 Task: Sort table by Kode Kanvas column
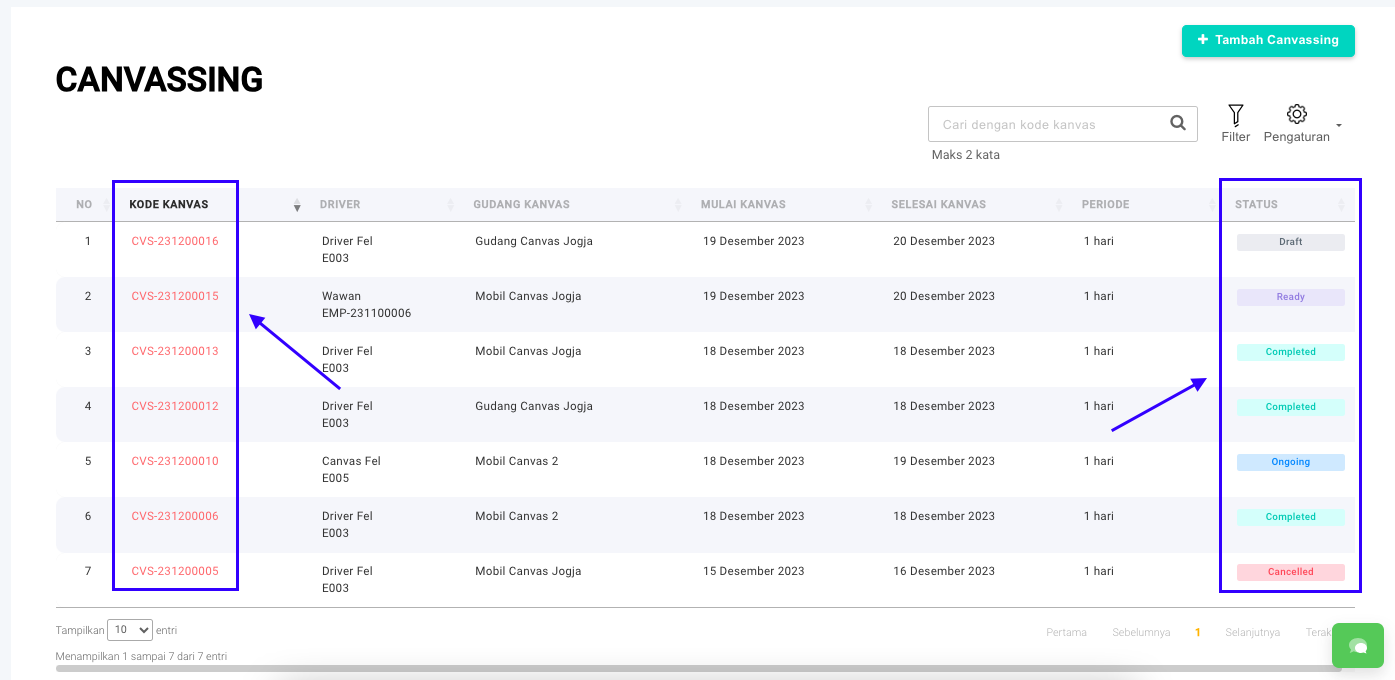tap(296, 205)
